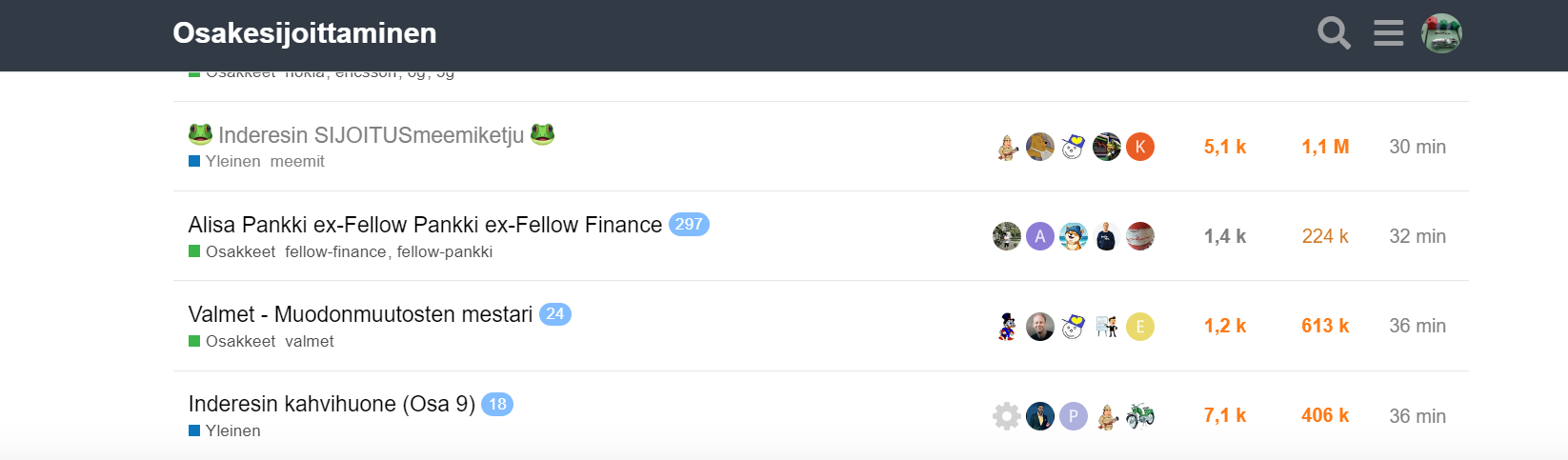The height and width of the screenshot is (460, 1568).
Task: Open Alisa Pankki ex-Fellow Pankki topic
Action: point(425,225)
